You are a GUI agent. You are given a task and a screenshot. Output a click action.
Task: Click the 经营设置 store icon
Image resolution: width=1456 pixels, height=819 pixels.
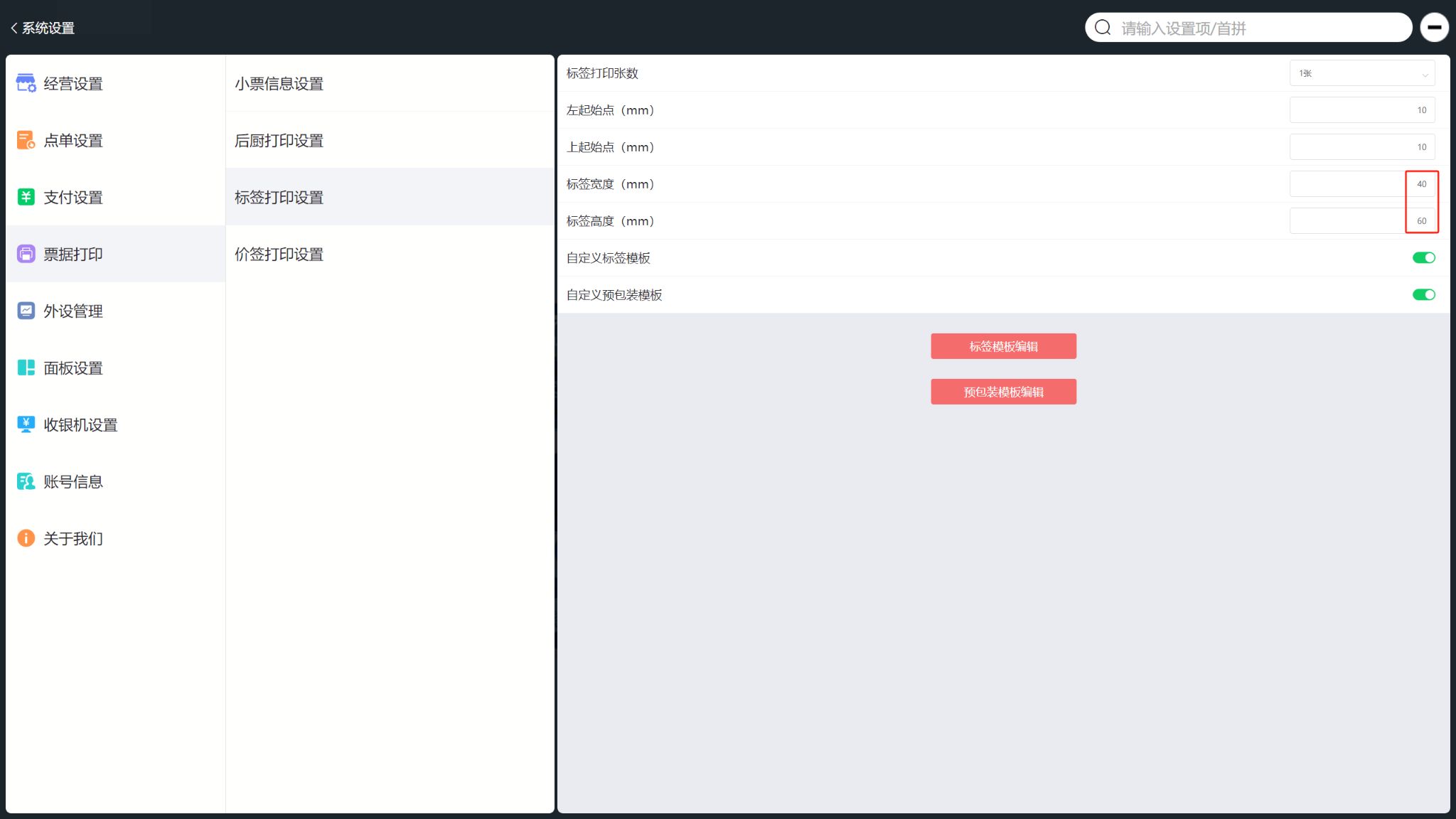(26, 83)
